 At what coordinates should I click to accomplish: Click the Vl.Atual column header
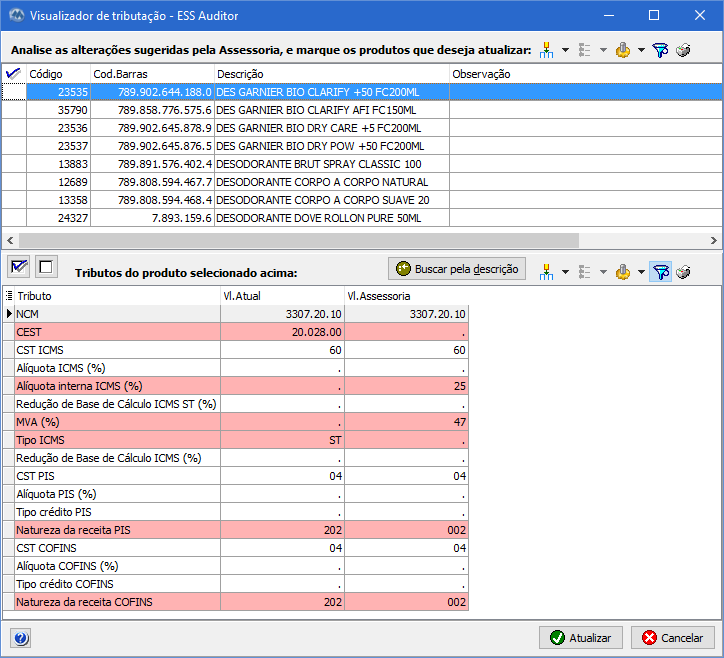[x=283, y=296]
